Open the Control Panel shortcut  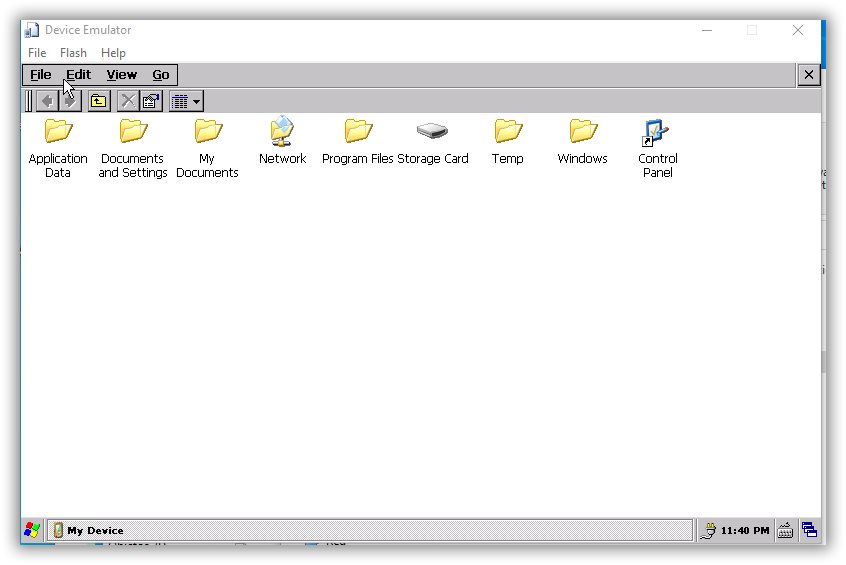click(x=657, y=148)
